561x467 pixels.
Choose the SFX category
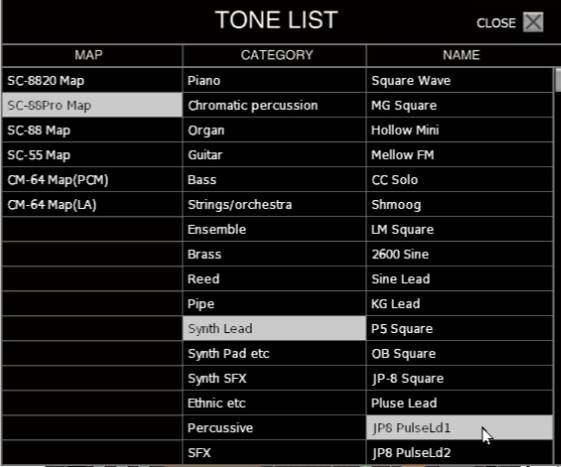[274, 453]
